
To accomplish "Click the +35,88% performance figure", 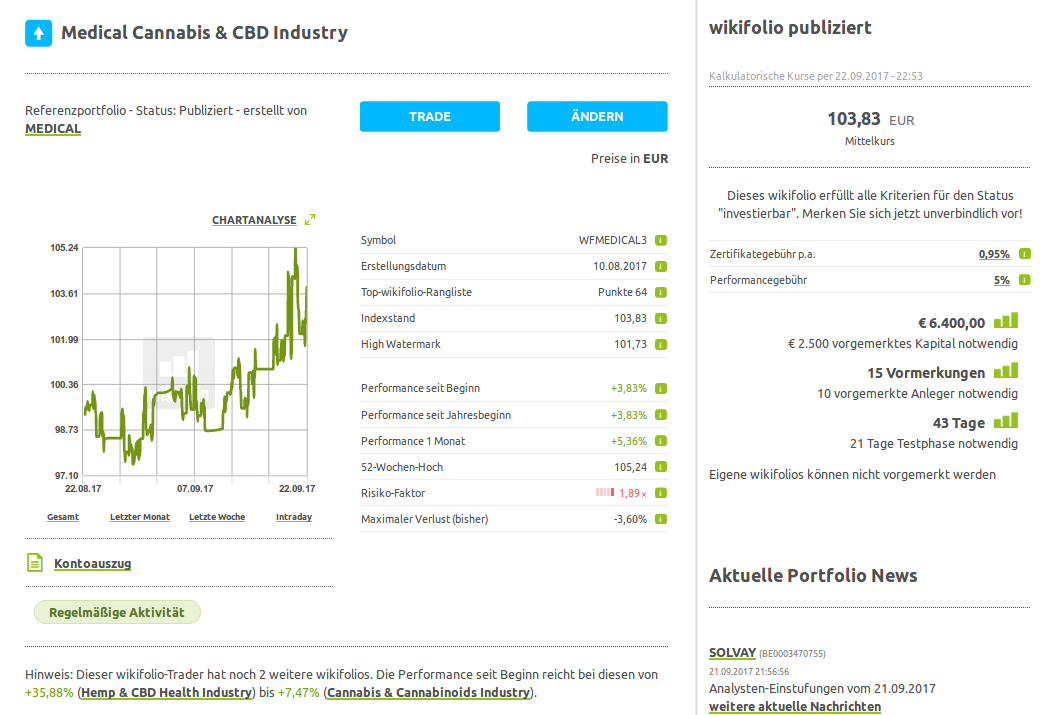I will coord(49,693).
